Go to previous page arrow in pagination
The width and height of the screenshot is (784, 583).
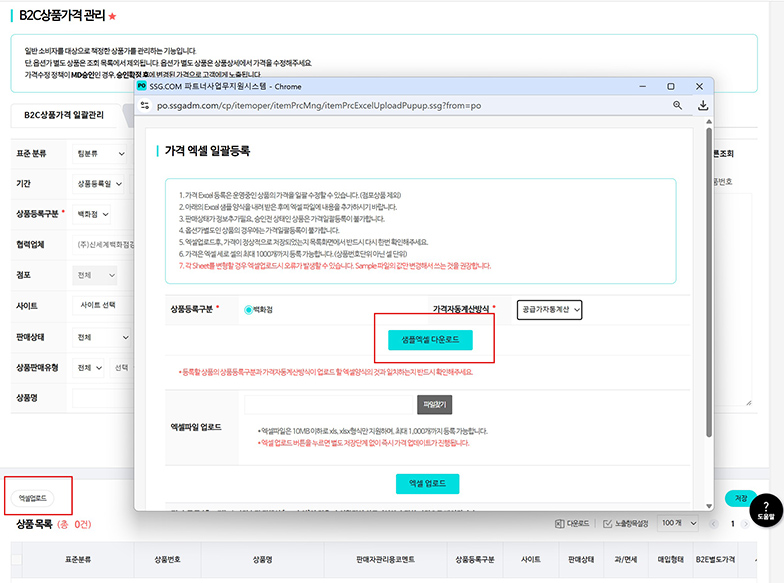click(714, 524)
